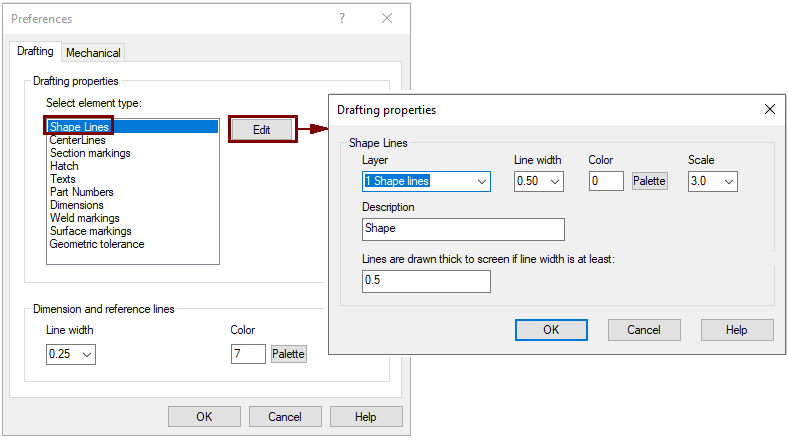Screen dimensions: 788x440
Task: Cancel the Preferences dialog
Action: [285, 417]
